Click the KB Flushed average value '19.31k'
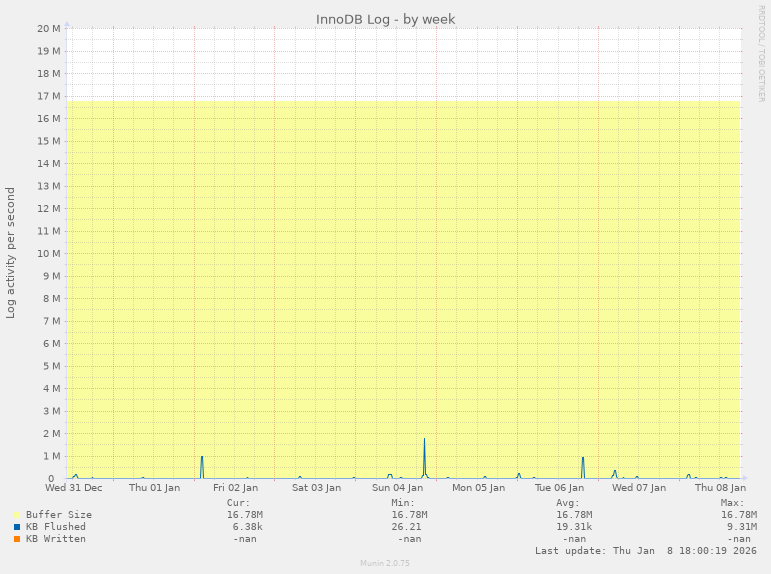Viewport: 771px width, 574px height. point(574,527)
